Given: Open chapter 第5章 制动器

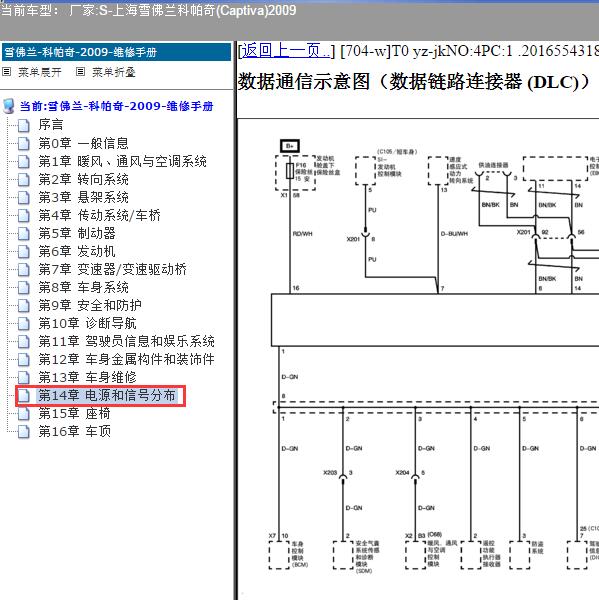Looking at the screenshot, I should click(x=77, y=233).
